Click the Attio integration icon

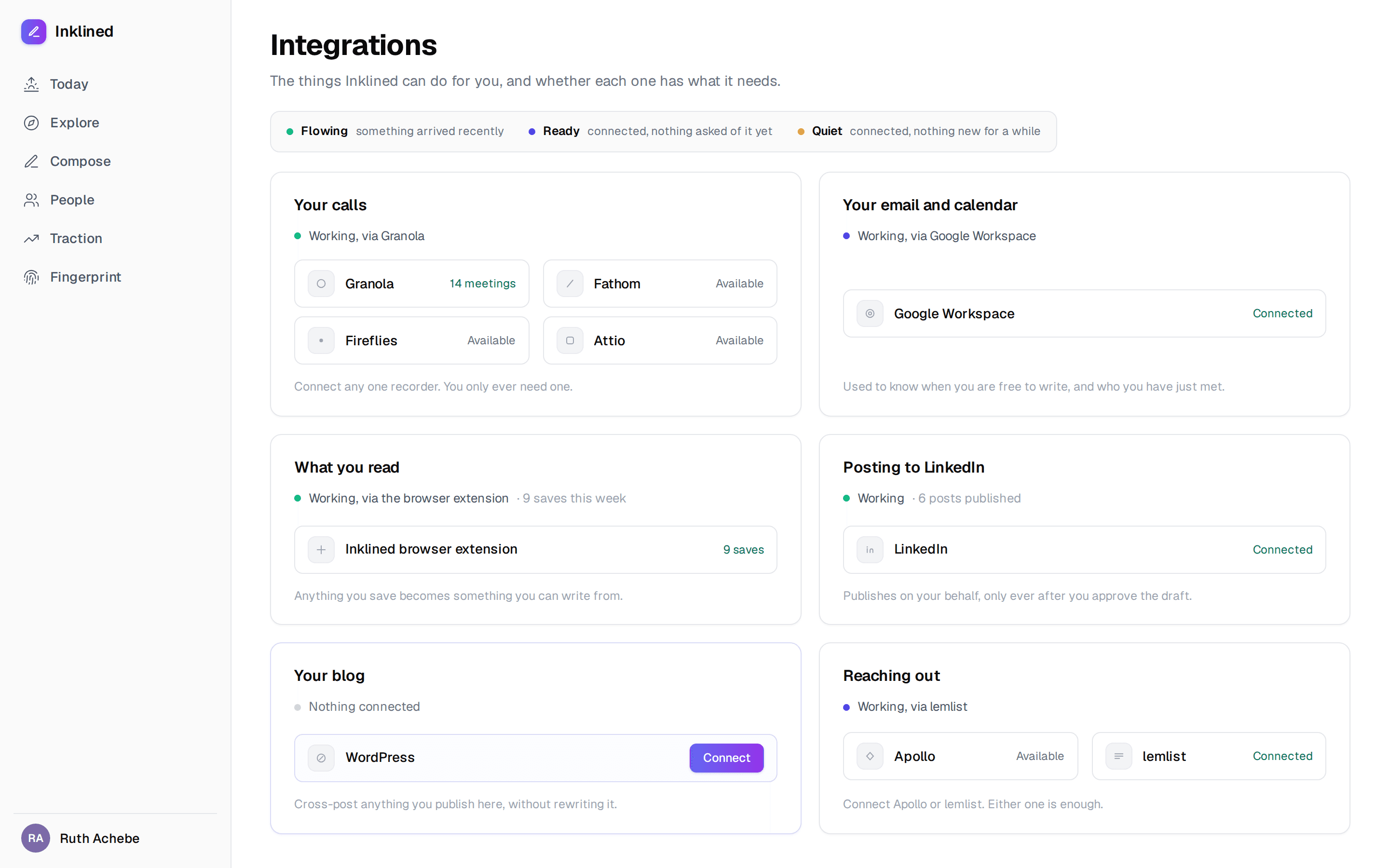[x=570, y=340]
